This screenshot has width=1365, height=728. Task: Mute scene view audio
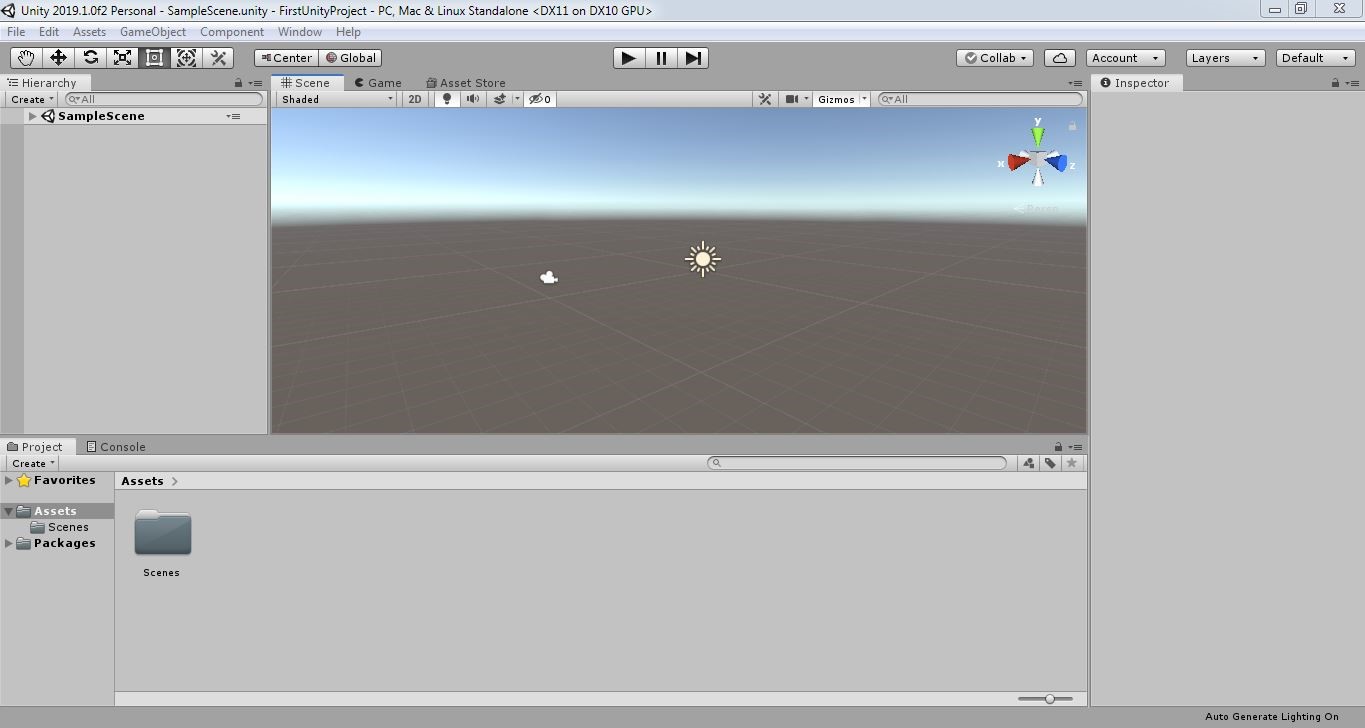tap(472, 99)
